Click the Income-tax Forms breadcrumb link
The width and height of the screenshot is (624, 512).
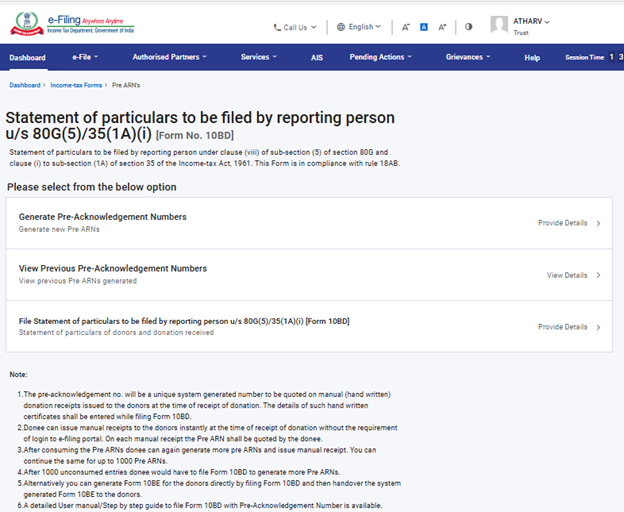[x=78, y=86]
